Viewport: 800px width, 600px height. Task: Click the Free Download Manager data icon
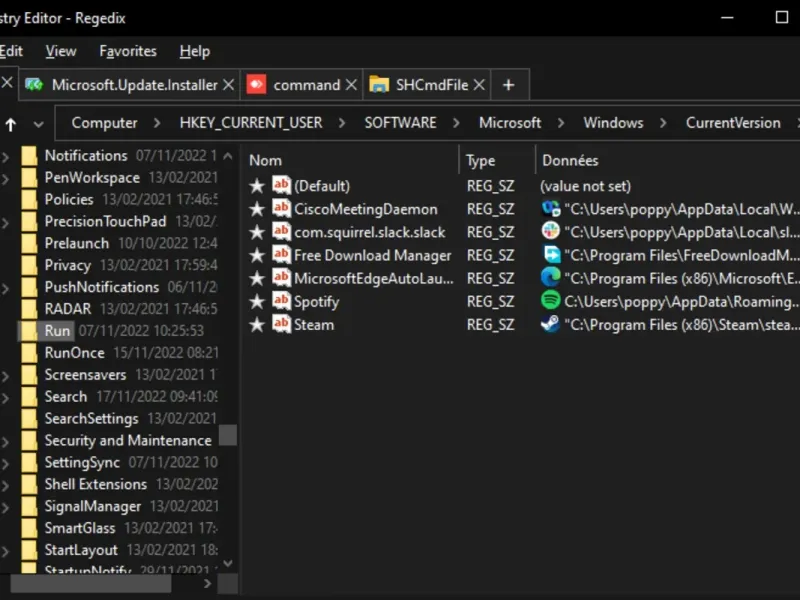point(551,254)
